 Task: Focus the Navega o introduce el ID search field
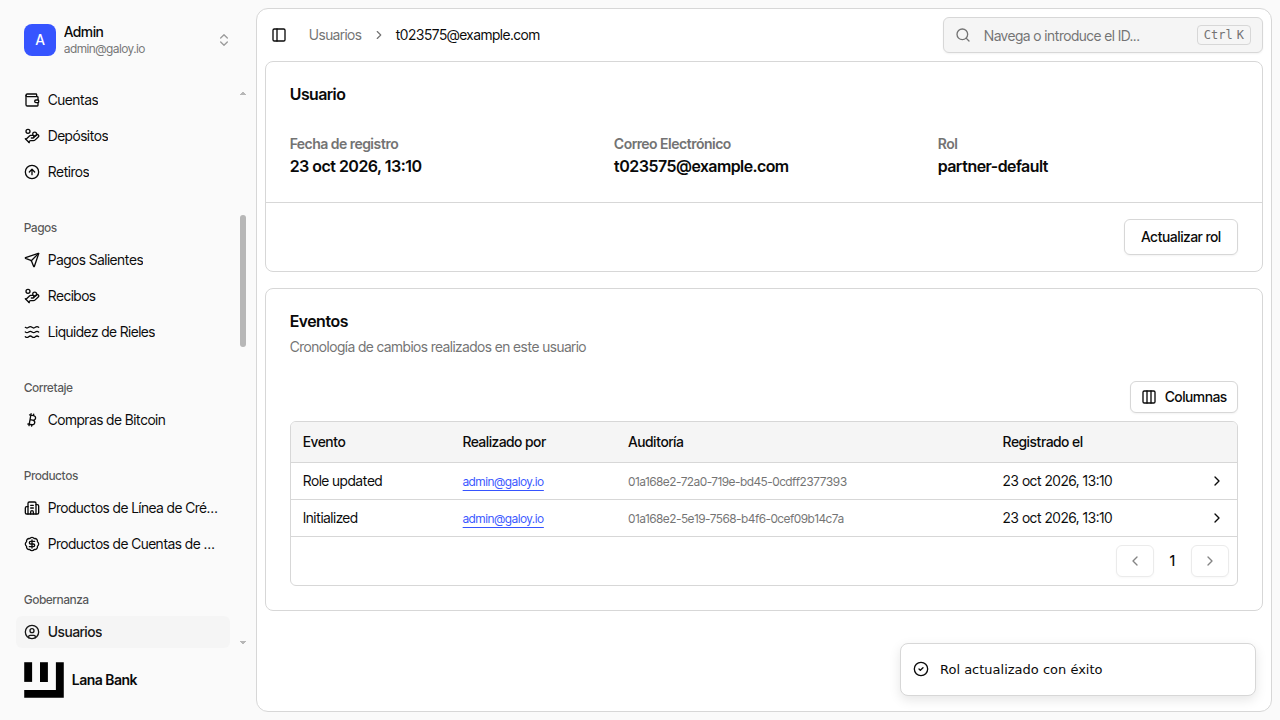(x=1101, y=35)
